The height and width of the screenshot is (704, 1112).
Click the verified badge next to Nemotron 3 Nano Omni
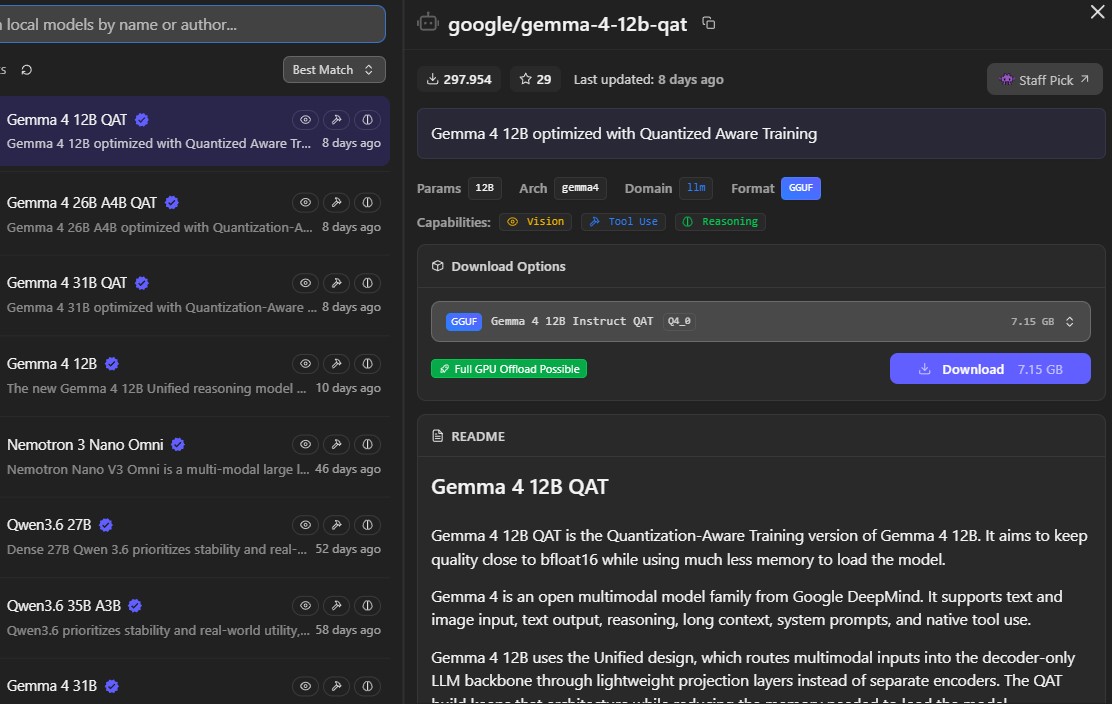[178, 445]
